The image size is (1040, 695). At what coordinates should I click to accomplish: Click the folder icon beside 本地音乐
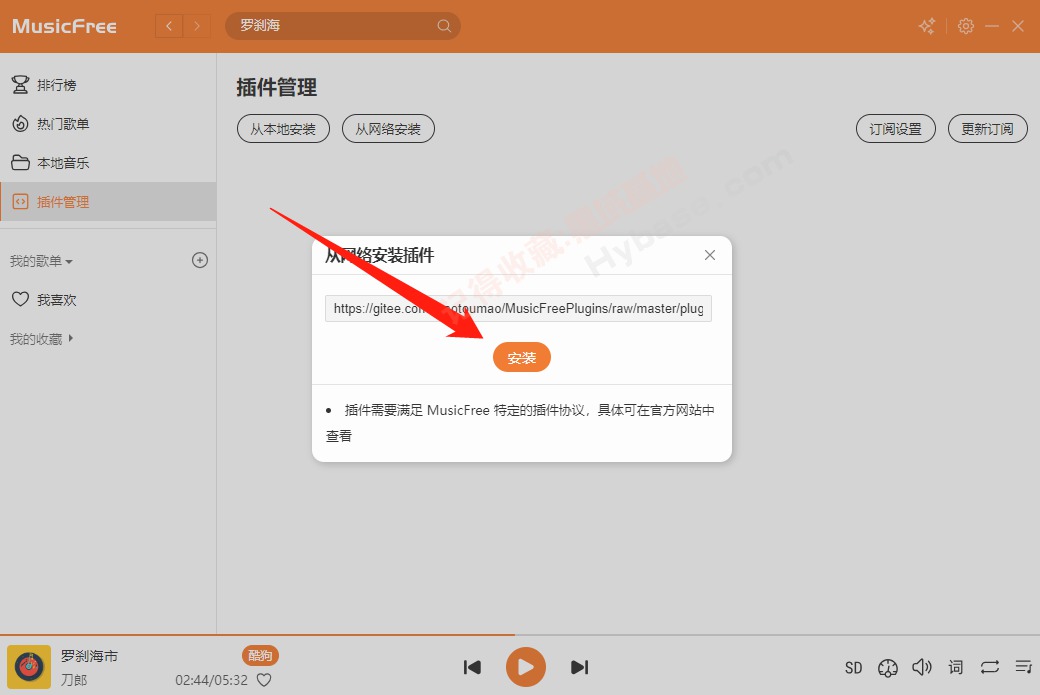(x=21, y=162)
